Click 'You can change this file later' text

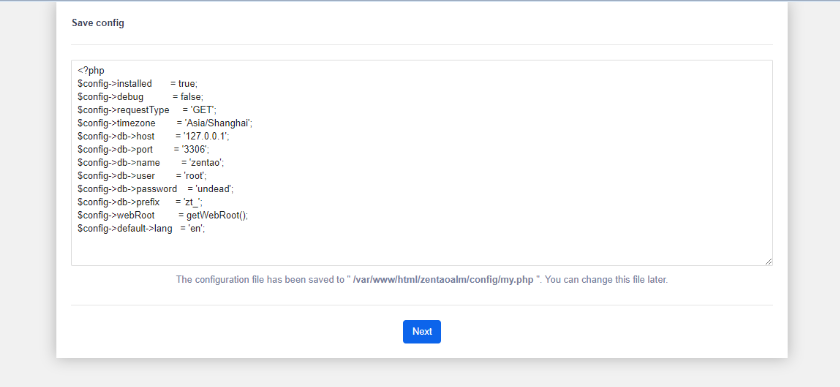[x=606, y=280]
